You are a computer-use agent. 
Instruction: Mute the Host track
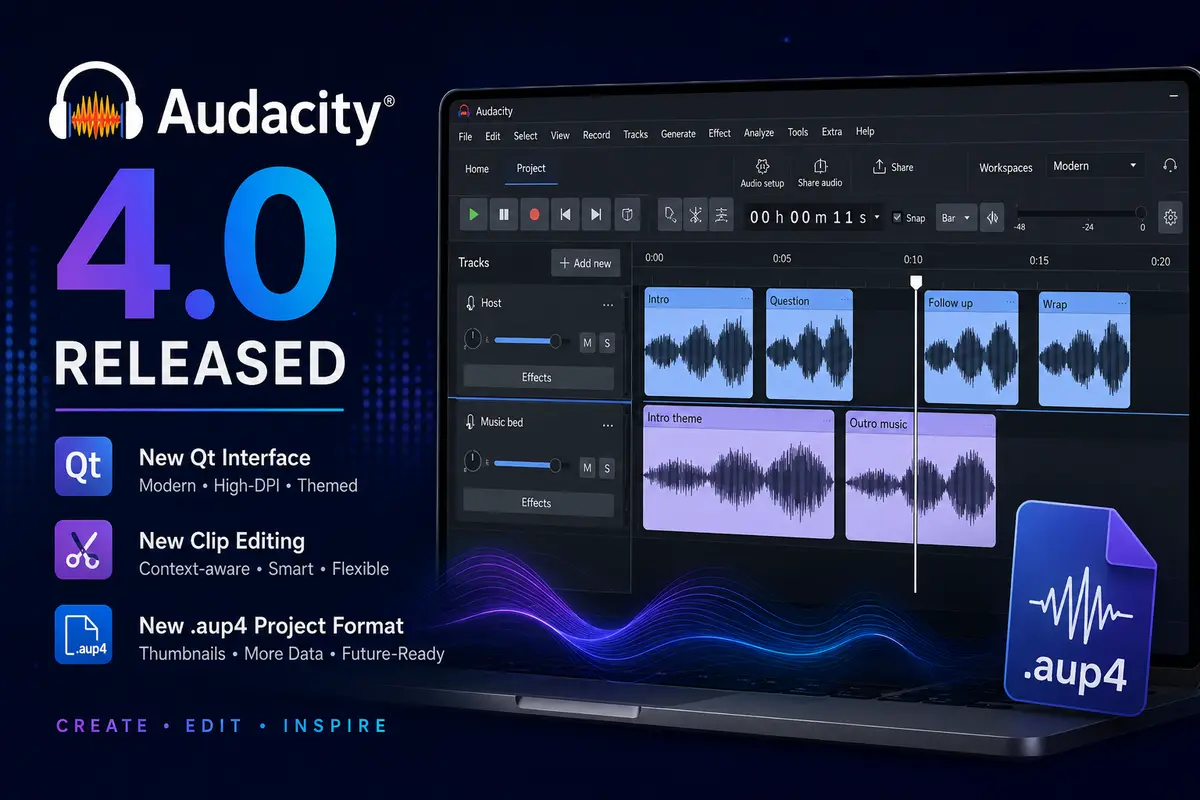[587, 343]
